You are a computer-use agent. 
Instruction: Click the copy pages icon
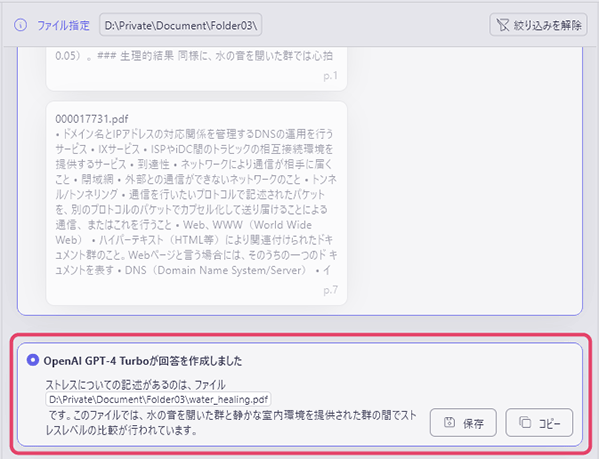click(525, 422)
